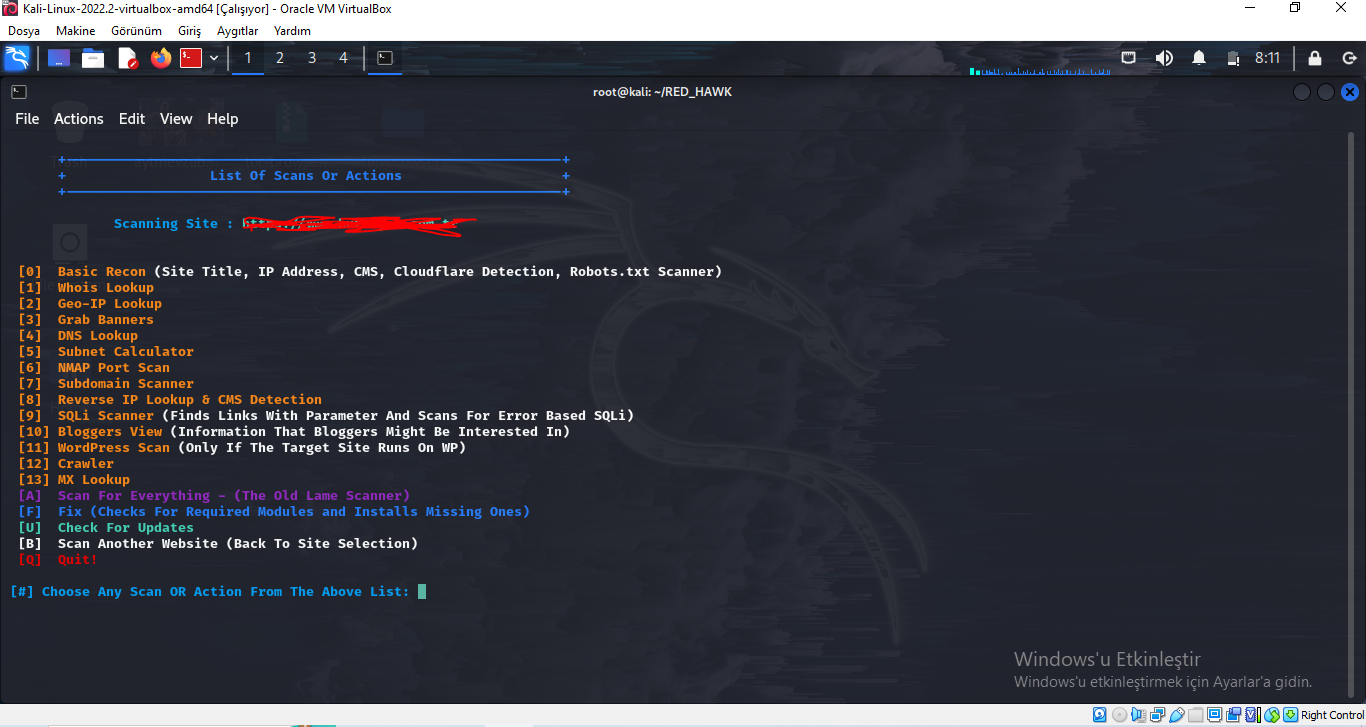The image size is (1366, 727).
Task: Switch to workspace 1
Action: [x=248, y=58]
